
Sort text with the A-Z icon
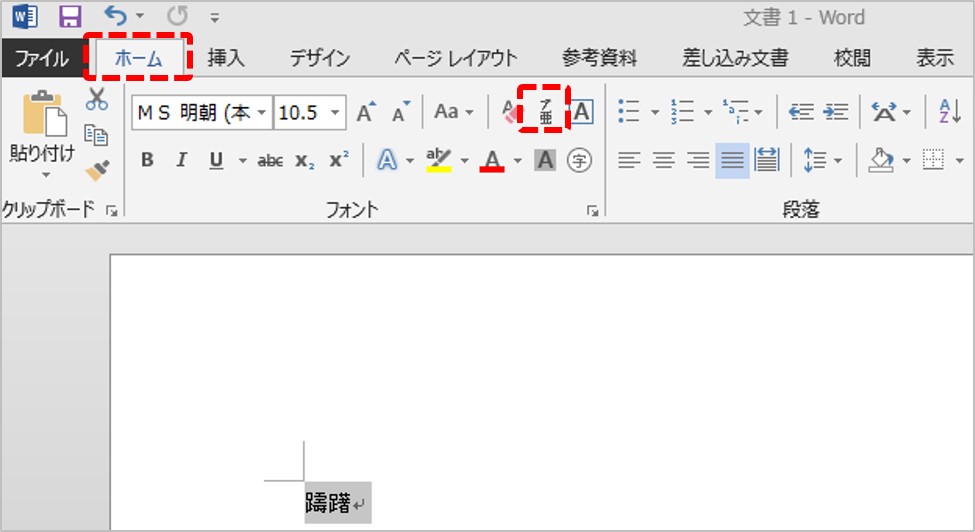[950, 112]
